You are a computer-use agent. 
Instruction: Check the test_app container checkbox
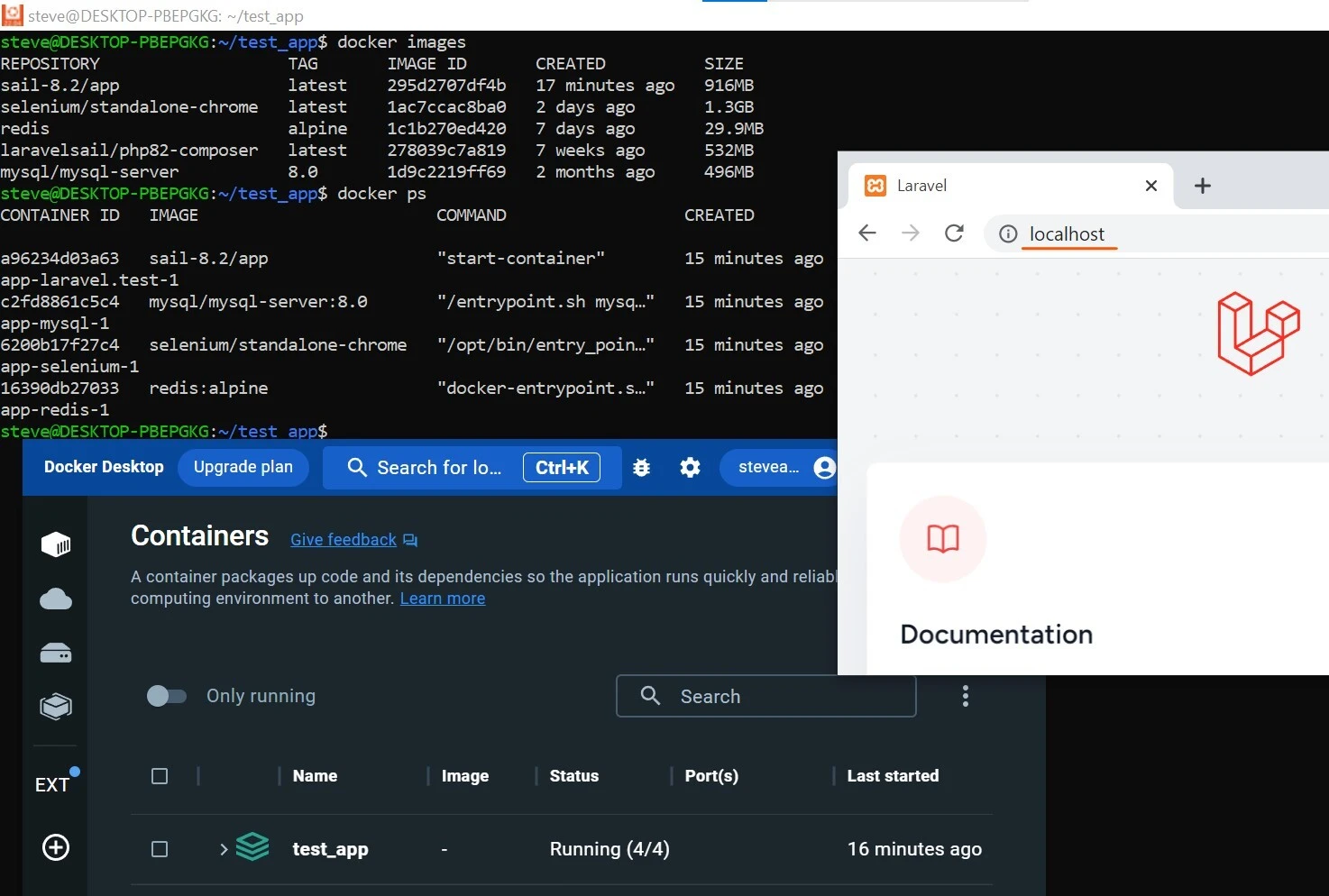[x=160, y=848]
